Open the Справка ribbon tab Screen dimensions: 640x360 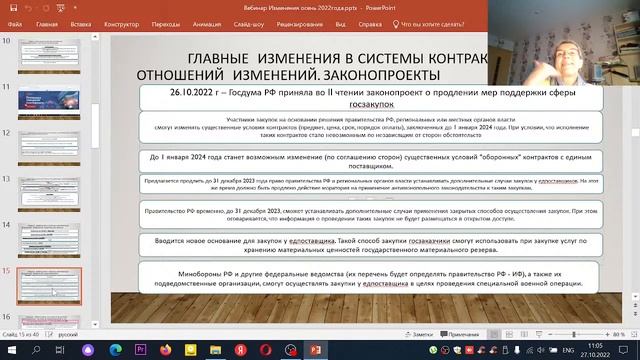pyautogui.click(x=370, y=24)
